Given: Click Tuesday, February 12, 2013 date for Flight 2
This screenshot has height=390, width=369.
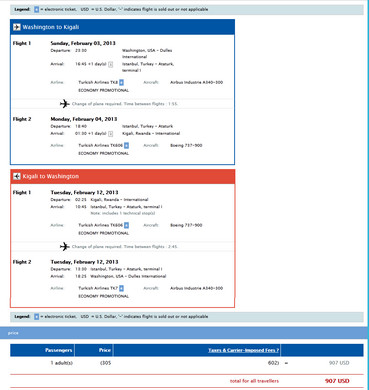Looking at the screenshot, I should (x=84, y=262).
